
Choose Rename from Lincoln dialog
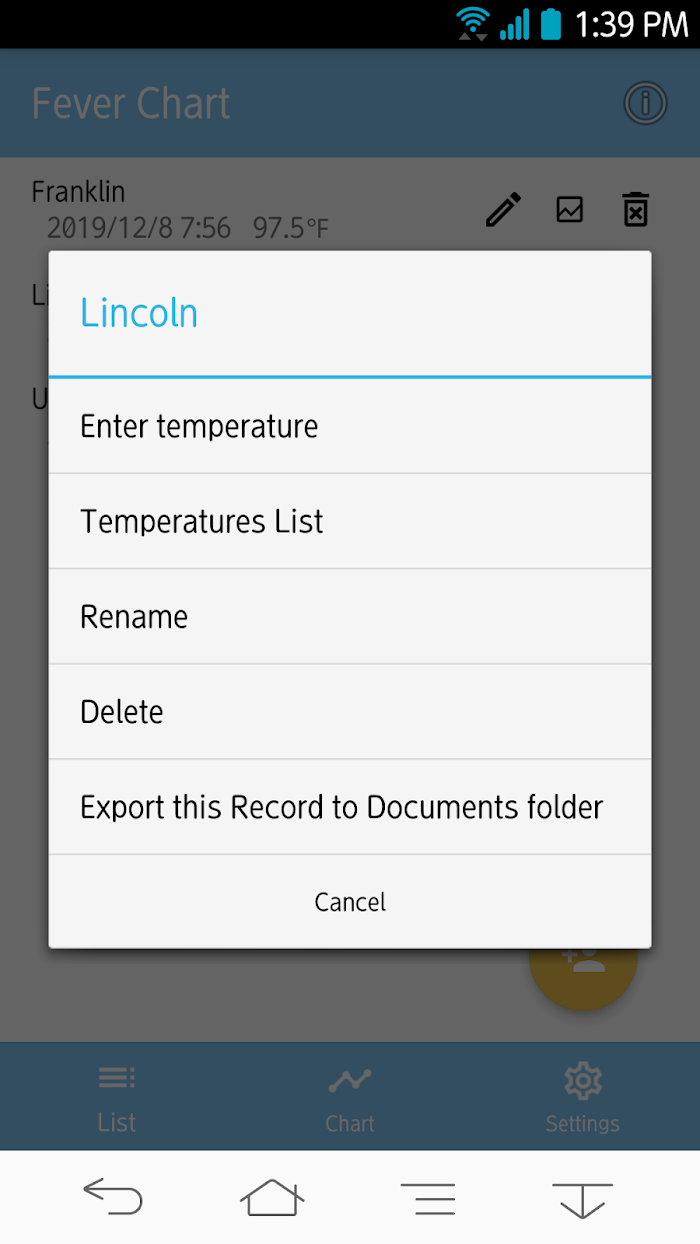pos(350,617)
